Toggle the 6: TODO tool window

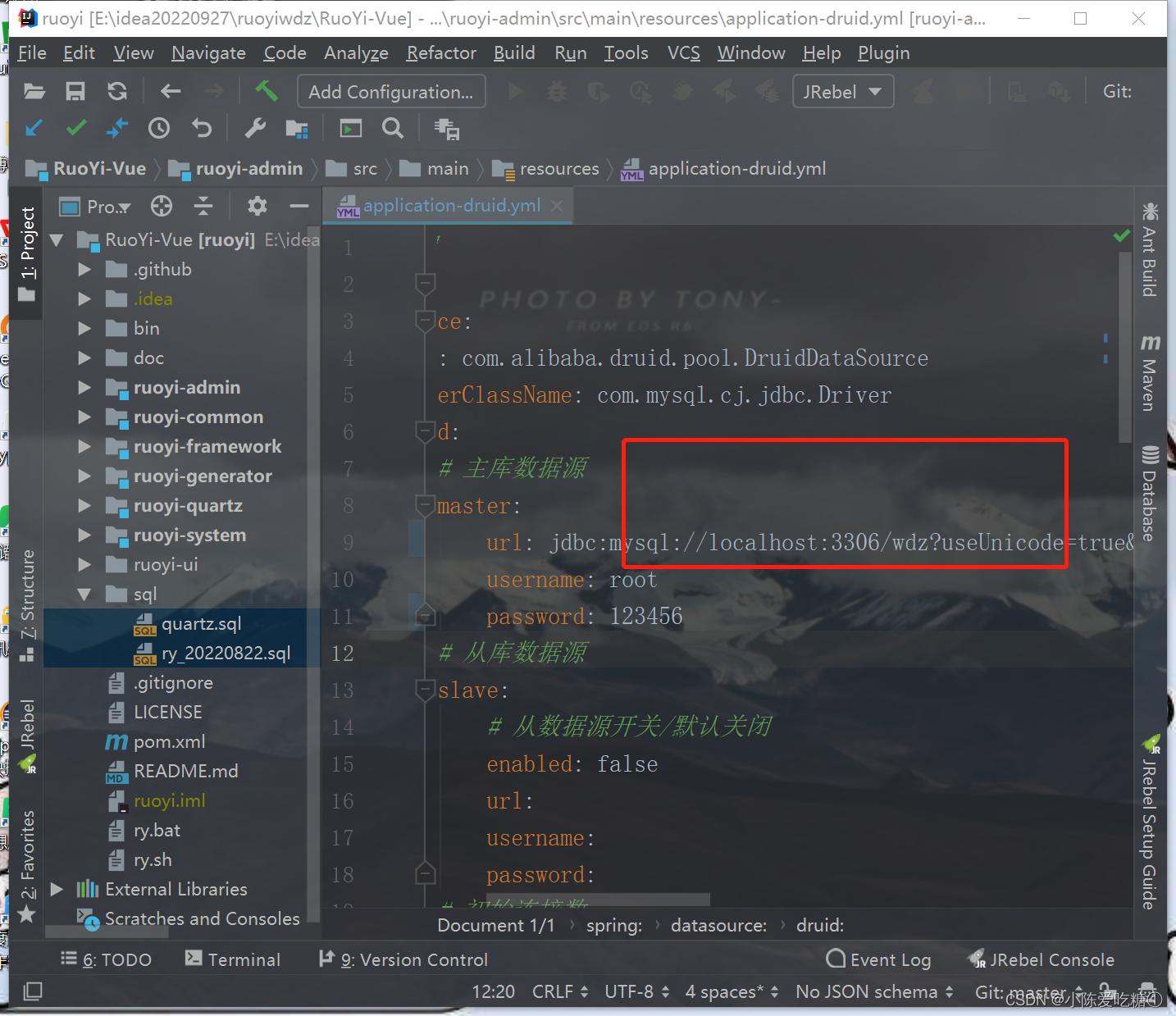tap(107, 959)
